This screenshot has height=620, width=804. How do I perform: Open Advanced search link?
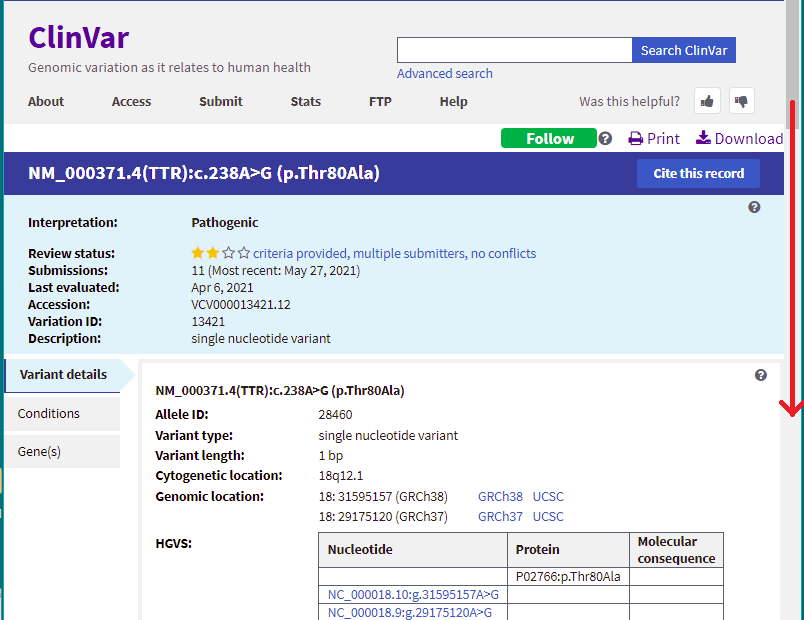pyautogui.click(x=445, y=74)
